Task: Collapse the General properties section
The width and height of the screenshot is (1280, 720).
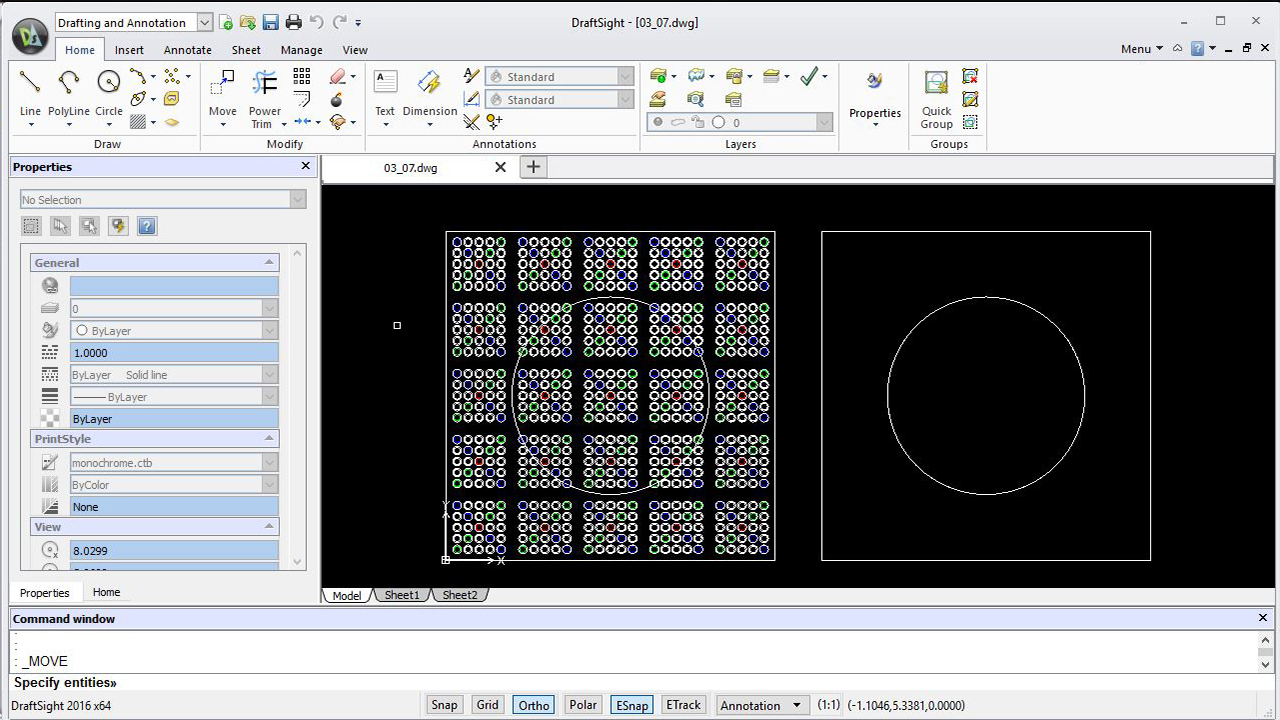Action: tap(269, 263)
